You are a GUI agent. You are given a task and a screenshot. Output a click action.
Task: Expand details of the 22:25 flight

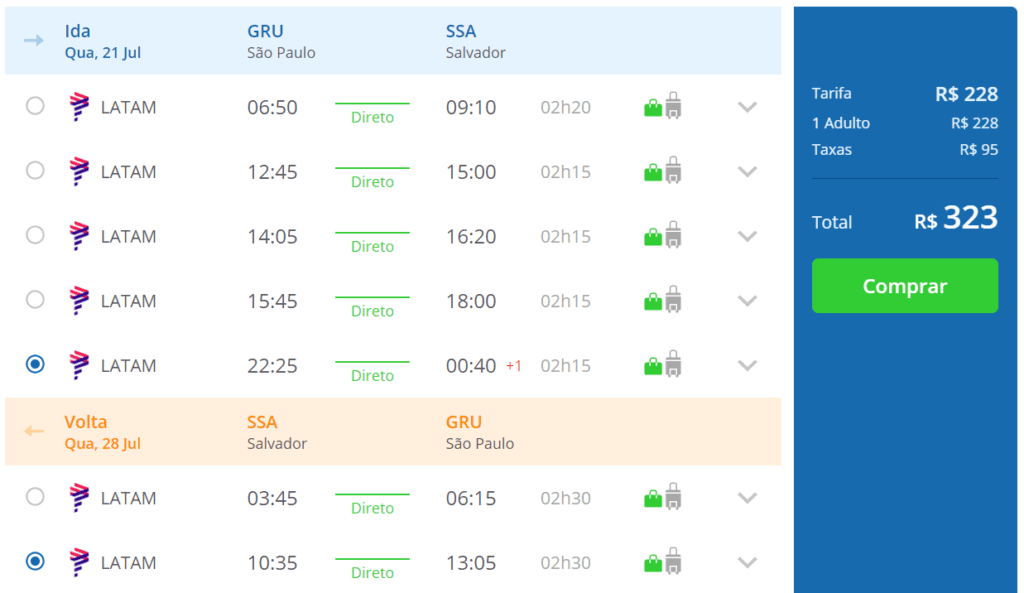pos(747,366)
